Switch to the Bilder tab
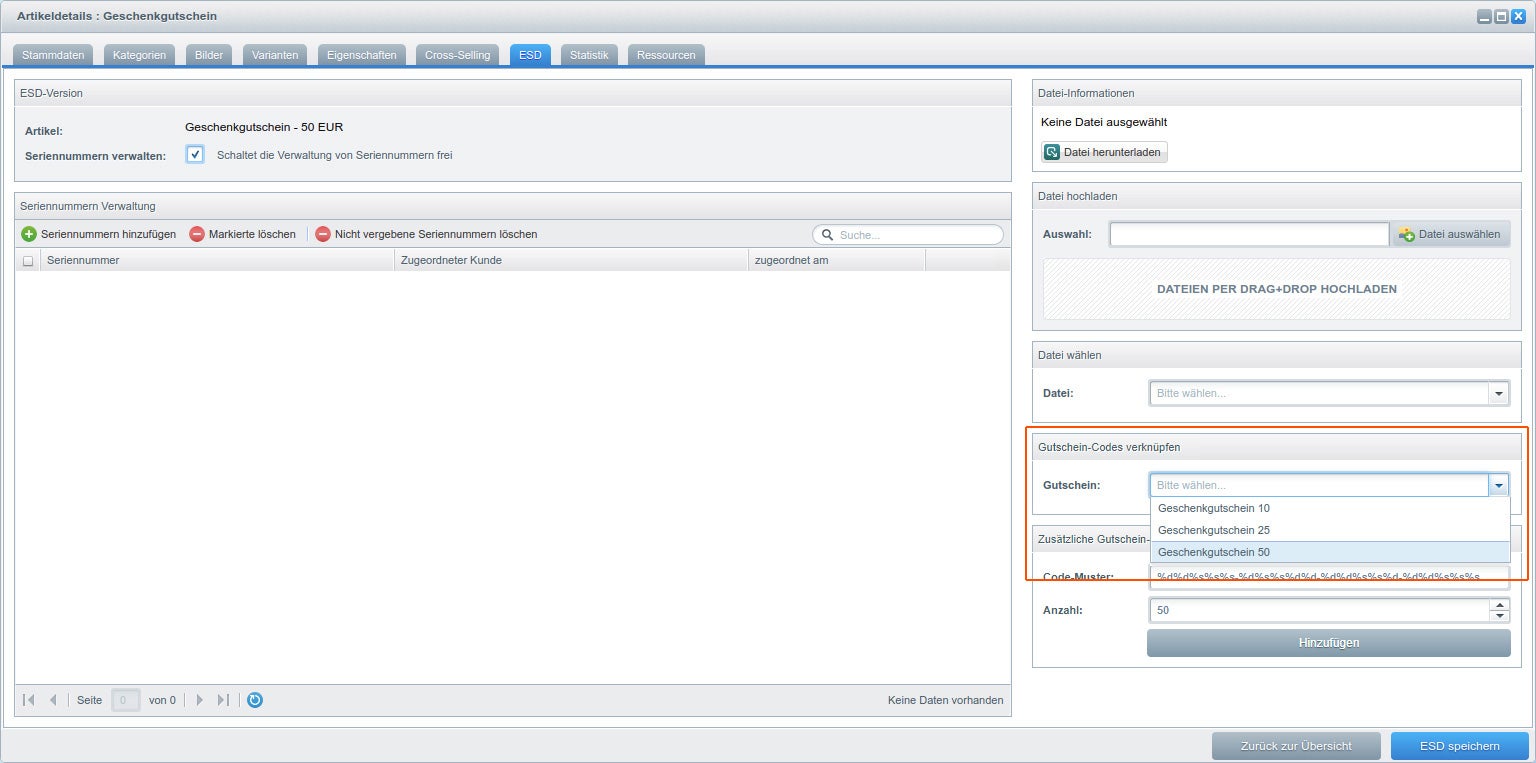1536x763 pixels. tap(209, 55)
